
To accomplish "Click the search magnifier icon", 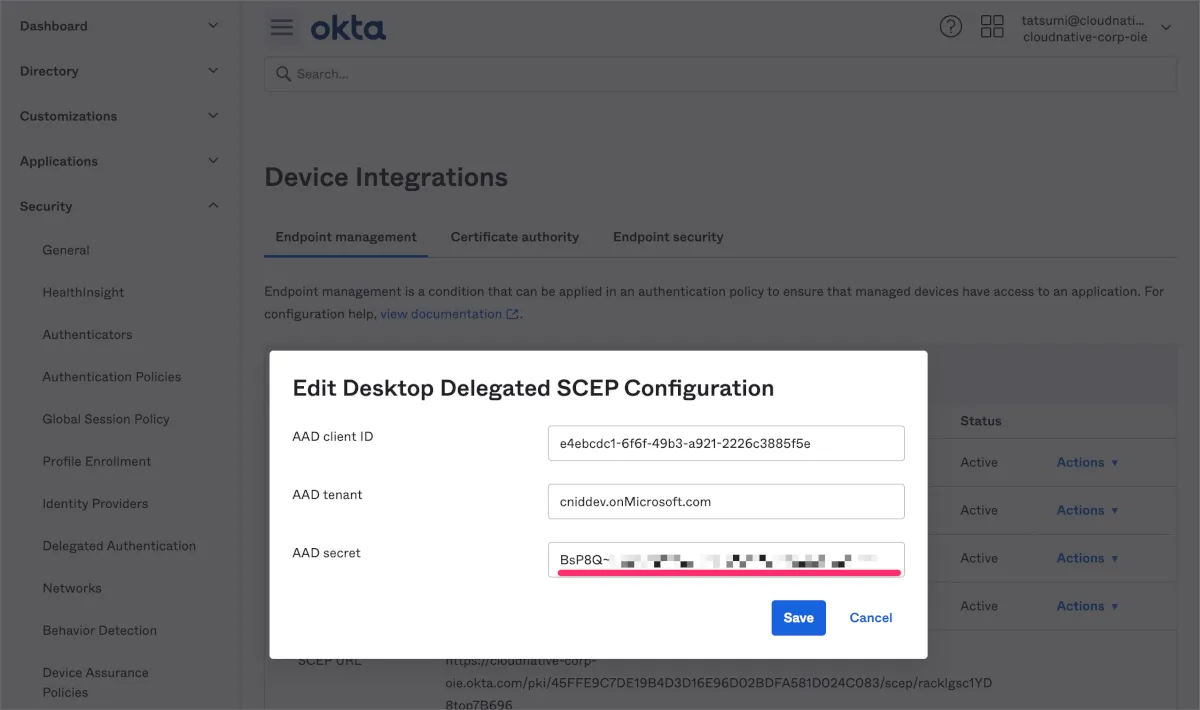I will tap(283, 74).
